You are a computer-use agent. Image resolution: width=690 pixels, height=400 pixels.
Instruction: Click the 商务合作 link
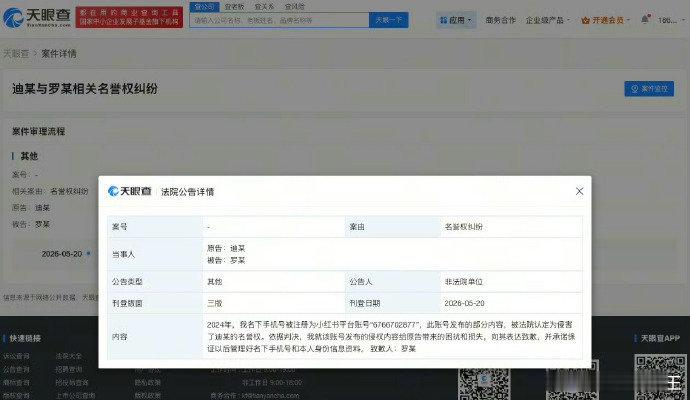click(x=500, y=20)
